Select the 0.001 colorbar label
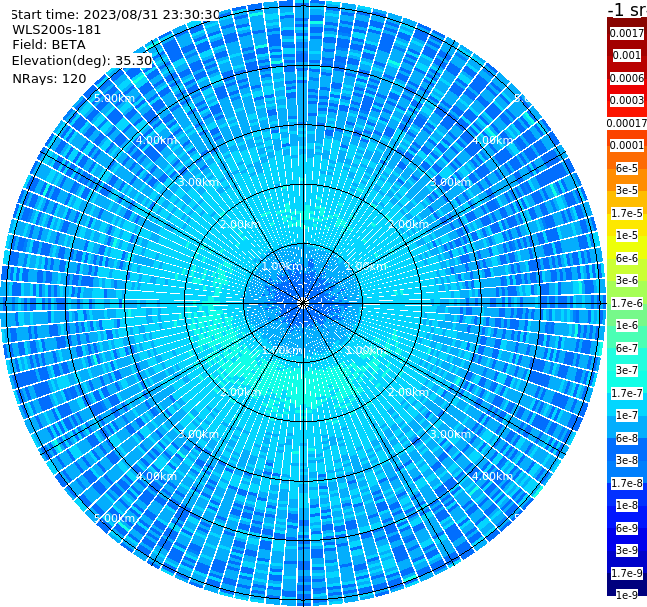The image size is (647, 607). click(x=627, y=55)
